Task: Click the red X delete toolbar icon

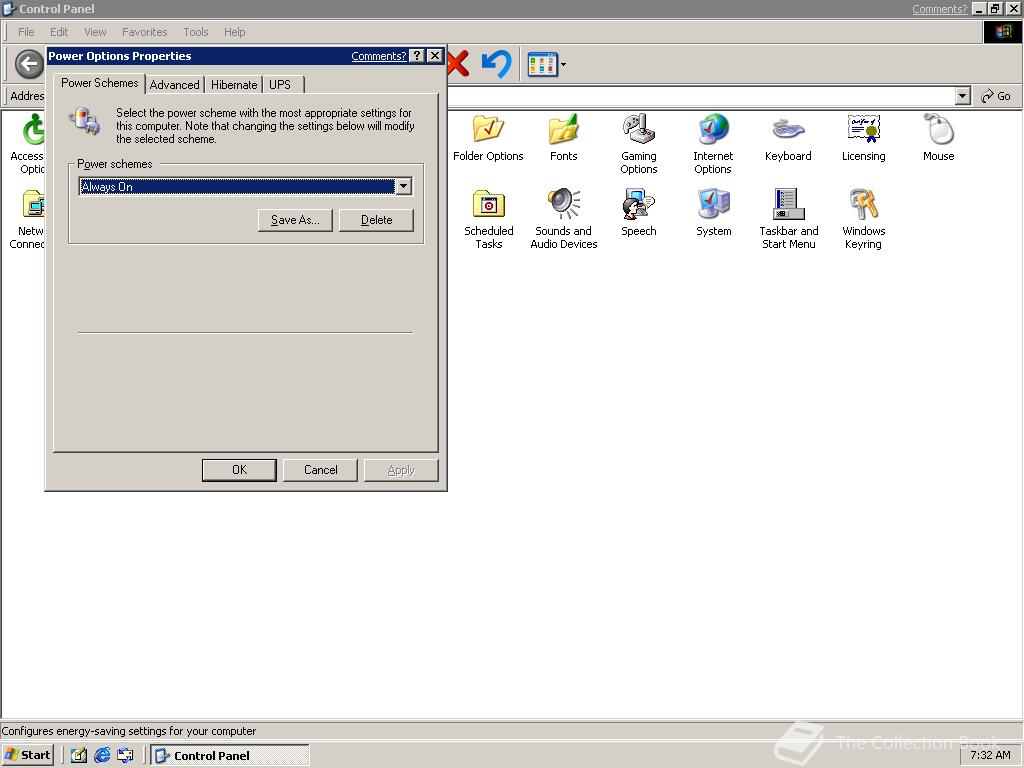Action: (x=459, y=64)
